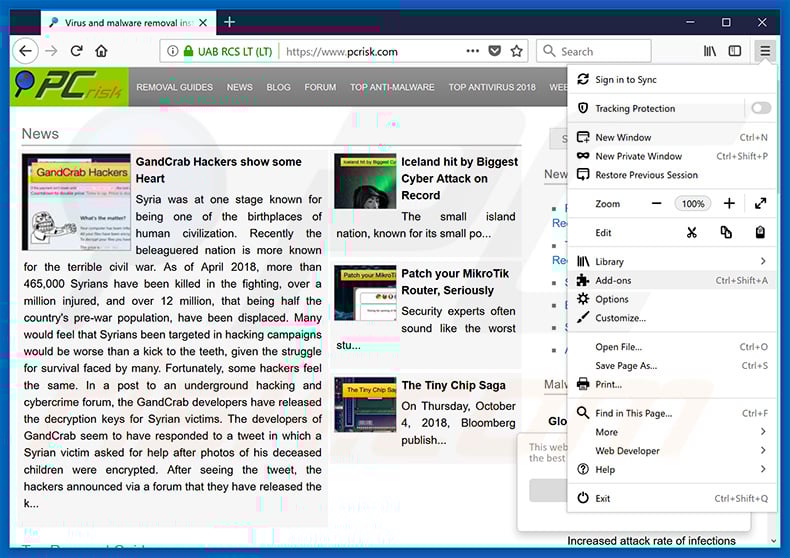Expand the More submenu
This screenshot has height=558, width=790.
(x=672, y=432)
